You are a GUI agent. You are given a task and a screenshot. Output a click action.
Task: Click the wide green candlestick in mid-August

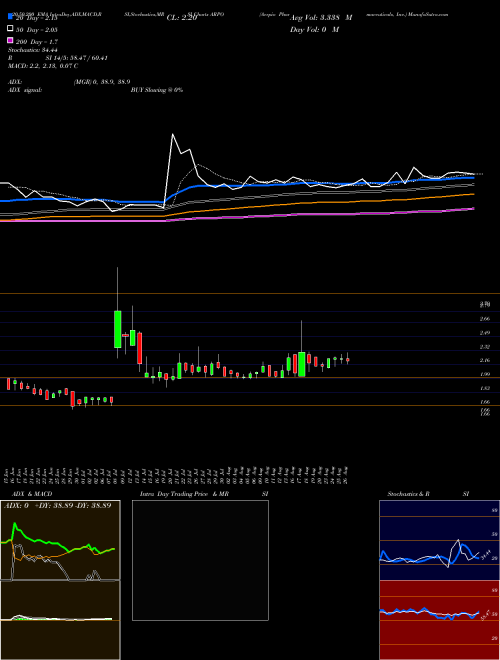301,364
